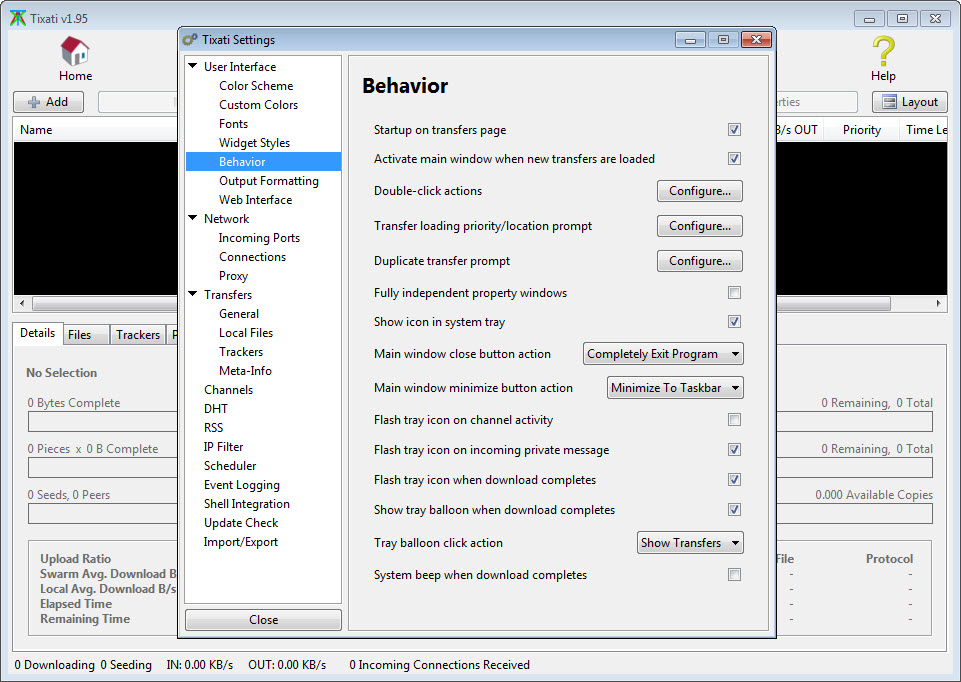Open Tray balloon click action dropdown
The height and width of the screenshot is (682, 961).
point(690,543)
